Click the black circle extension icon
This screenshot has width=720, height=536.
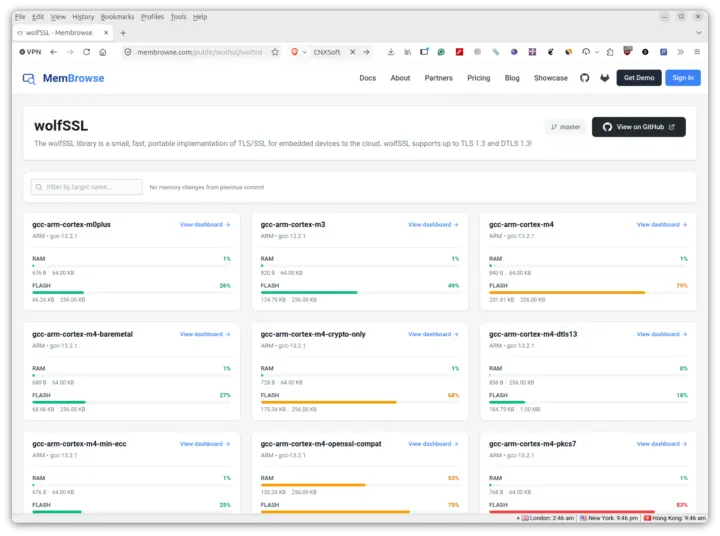(645, 52)
